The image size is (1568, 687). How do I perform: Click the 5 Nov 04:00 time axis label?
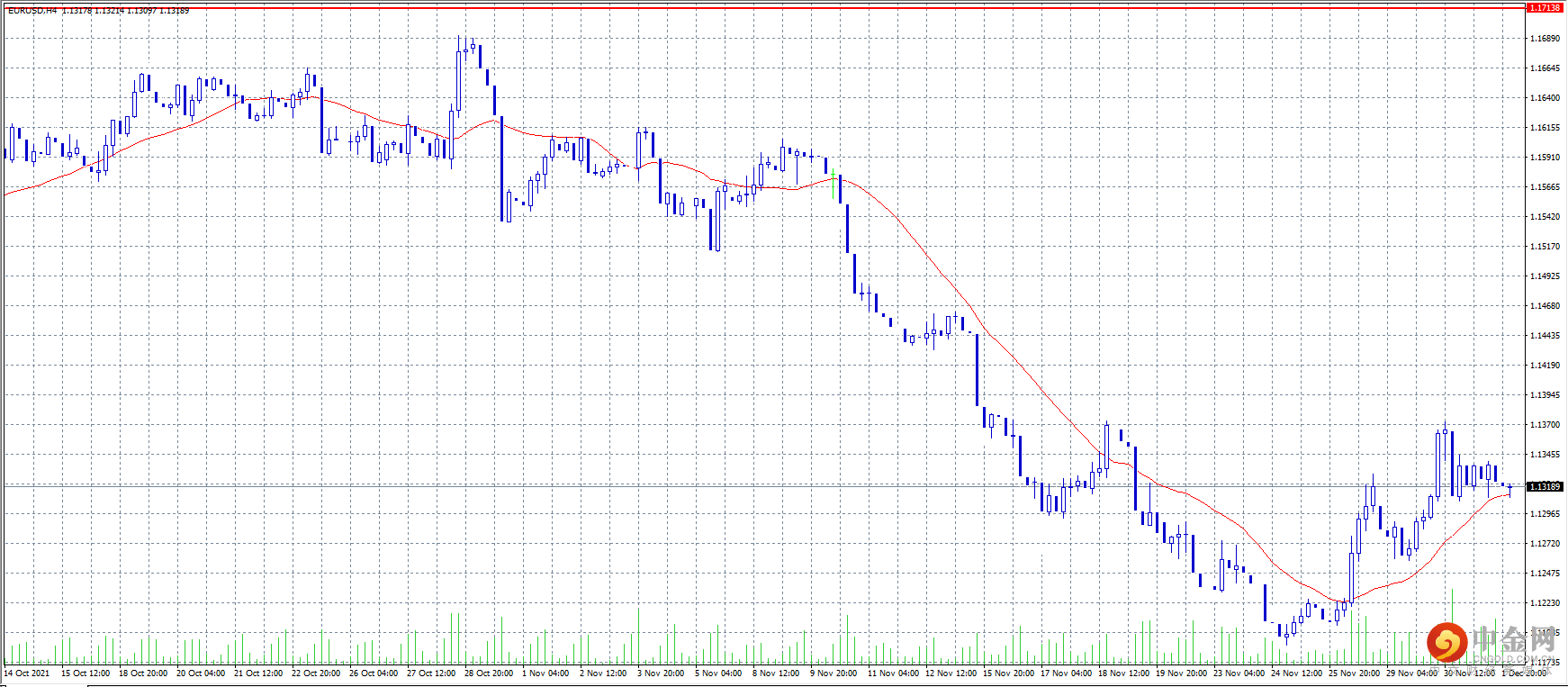point(718,673)
